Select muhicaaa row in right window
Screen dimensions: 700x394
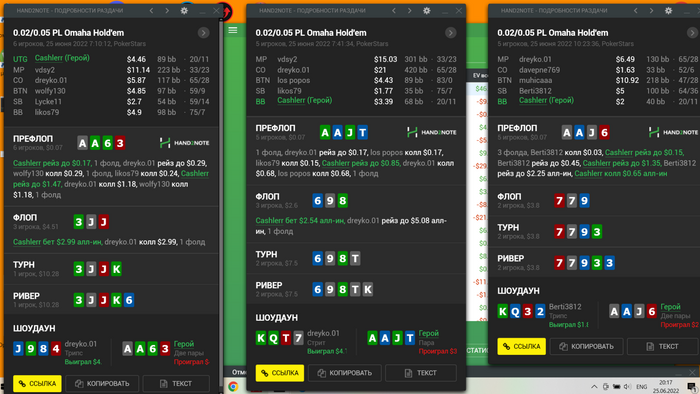click(x=598, y=80)
